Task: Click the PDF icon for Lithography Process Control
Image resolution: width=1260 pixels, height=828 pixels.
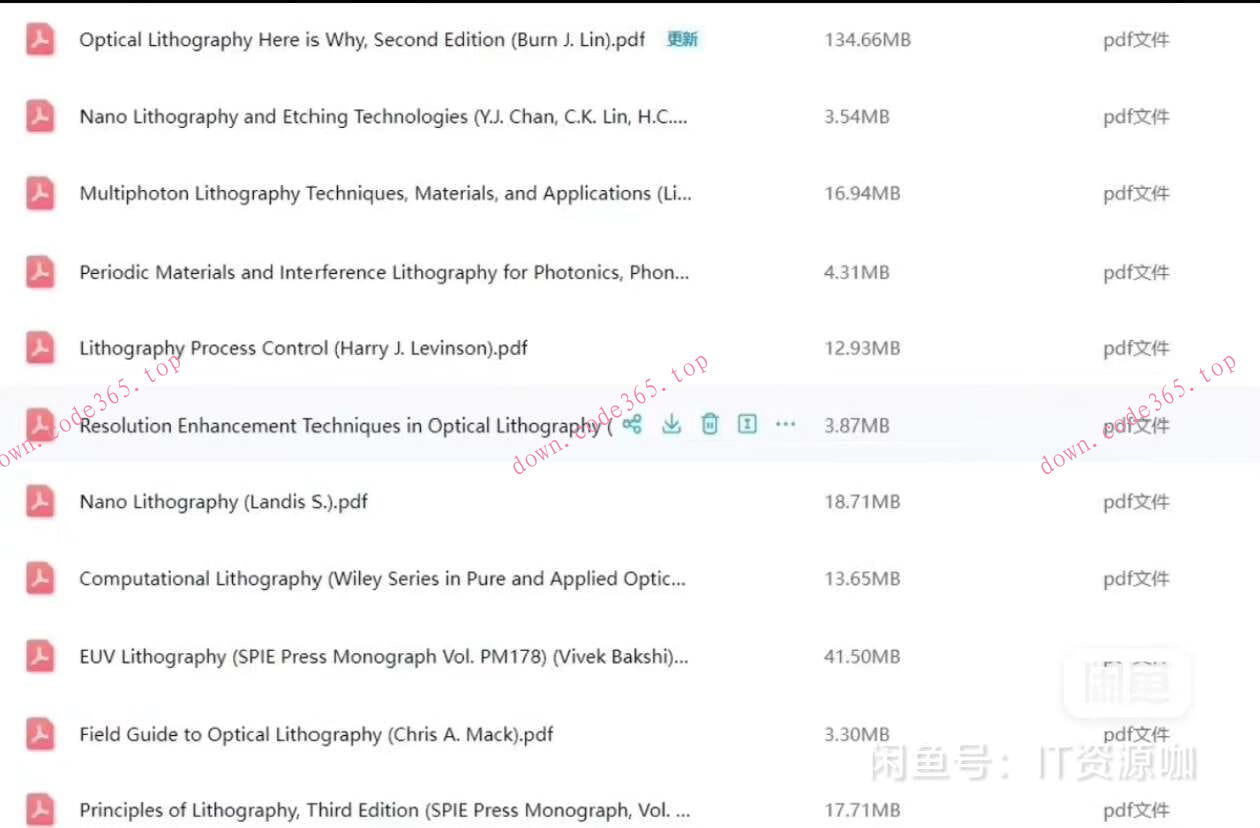Action: [x=40, y=348]
